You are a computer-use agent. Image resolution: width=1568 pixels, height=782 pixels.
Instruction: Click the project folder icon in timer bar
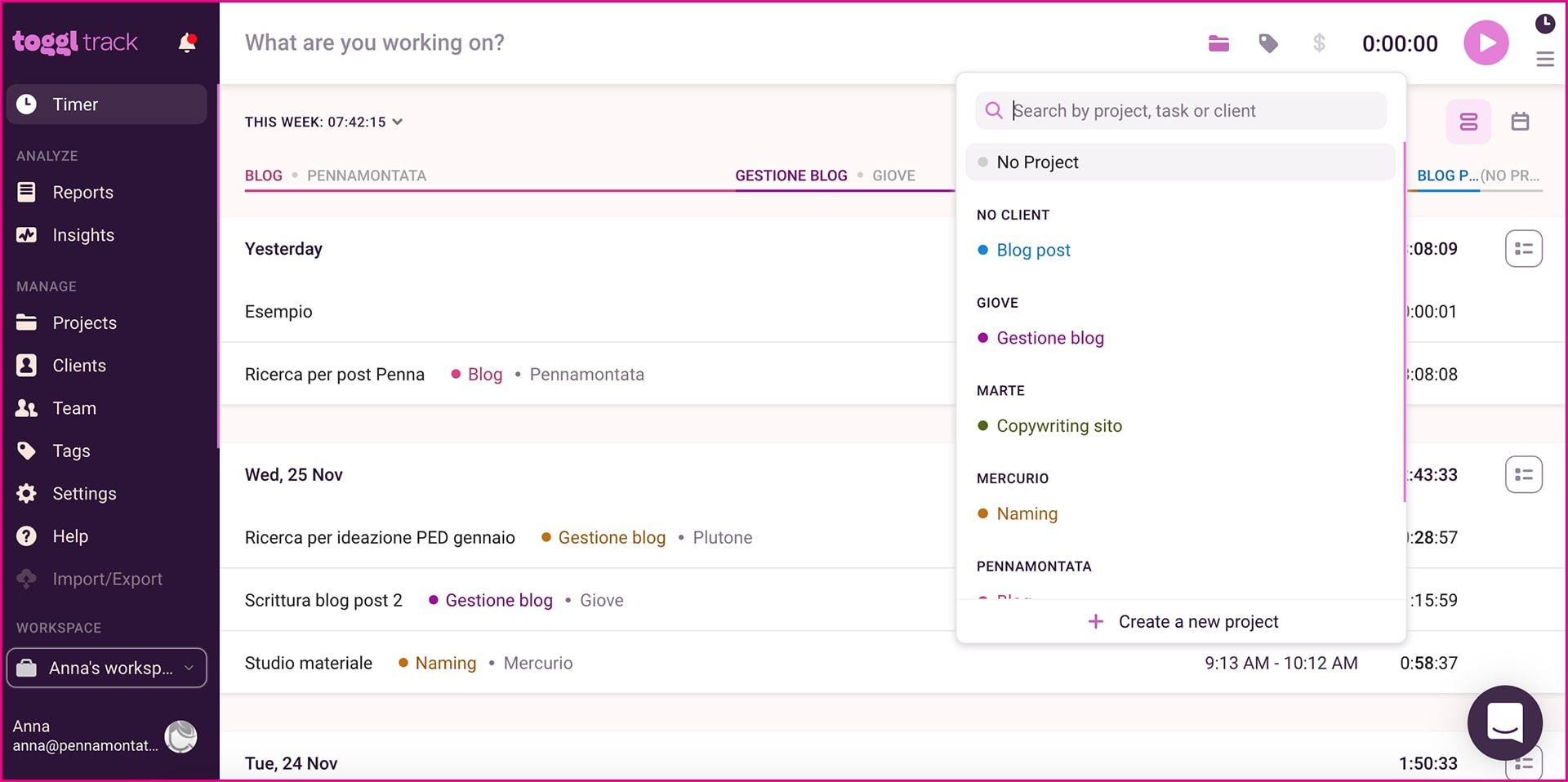coord(1218,43)
